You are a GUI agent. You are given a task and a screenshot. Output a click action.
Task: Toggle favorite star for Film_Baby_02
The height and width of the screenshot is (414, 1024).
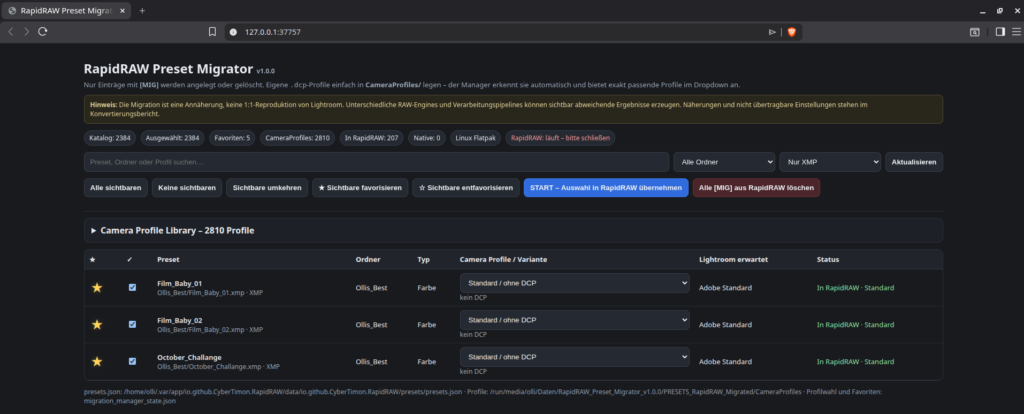(x=97, y=325)
